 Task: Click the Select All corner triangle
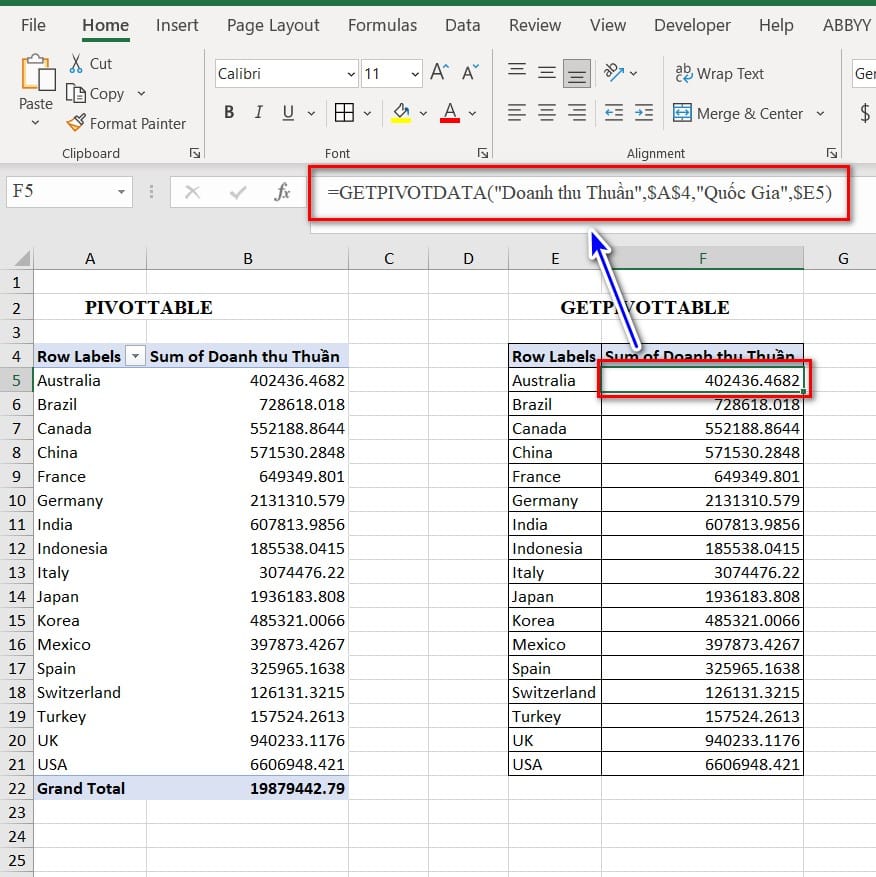tap(22, 258)
